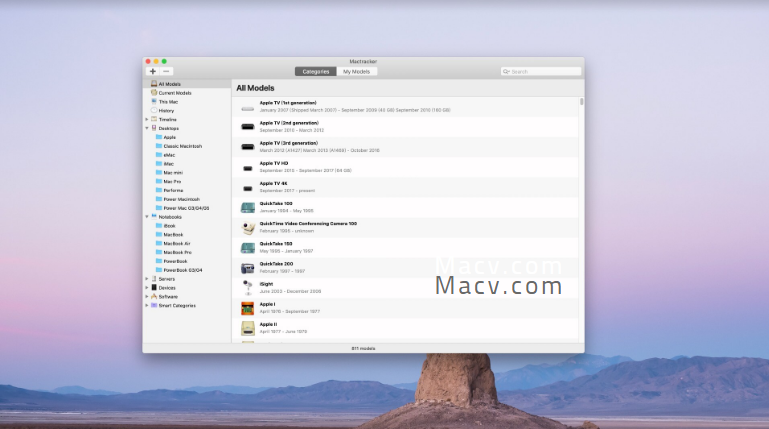Click the QuickTake 100 camera icon
The image size is (769, 429).
pyautogui.click(x=248, y=207)
